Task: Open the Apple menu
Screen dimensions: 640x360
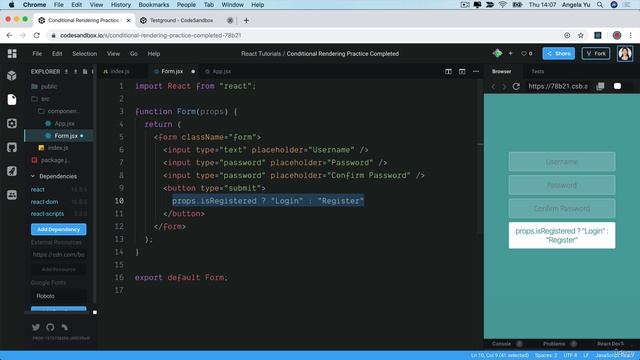Action: 11,5
